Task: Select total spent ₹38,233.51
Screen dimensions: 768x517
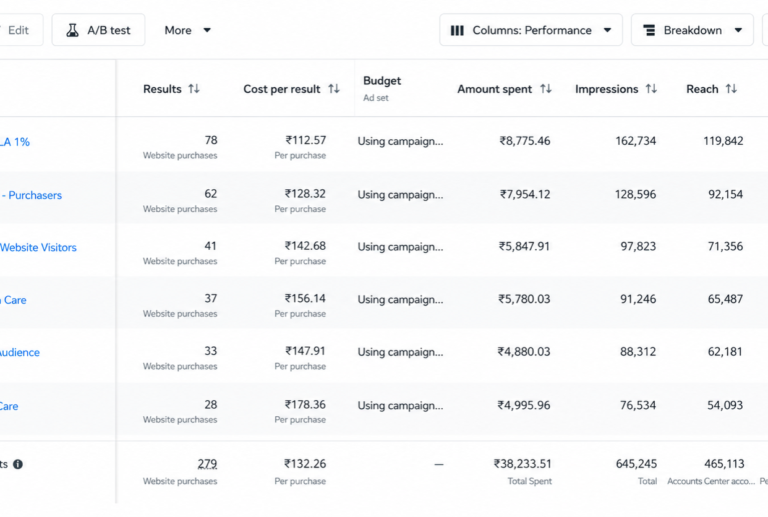Action: tap(523, 464)
